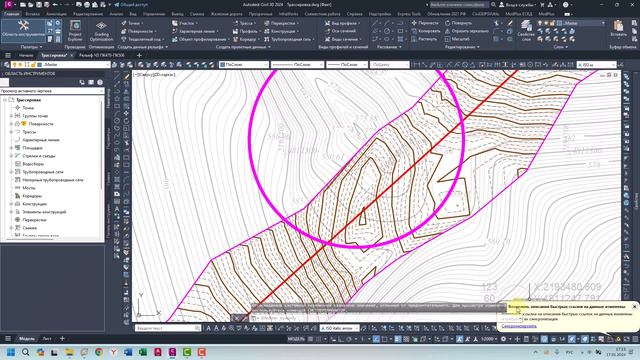
Task: Open the Область инструментов (Toolspace) button
Action: pyautogui.click(x=23, y=30)
